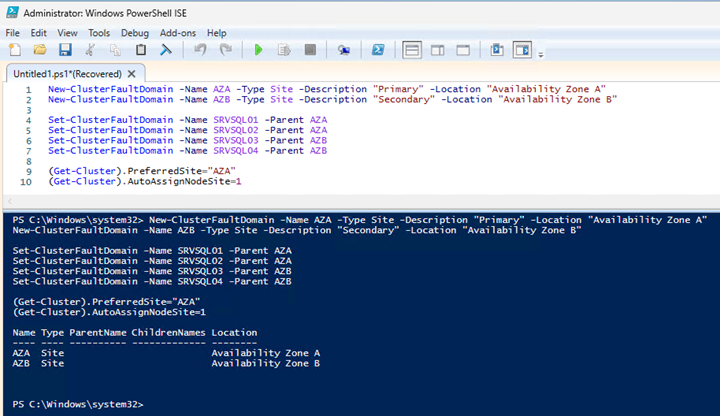Click line number 3 in script gutter
720x416 pixels.
(28, 110)
